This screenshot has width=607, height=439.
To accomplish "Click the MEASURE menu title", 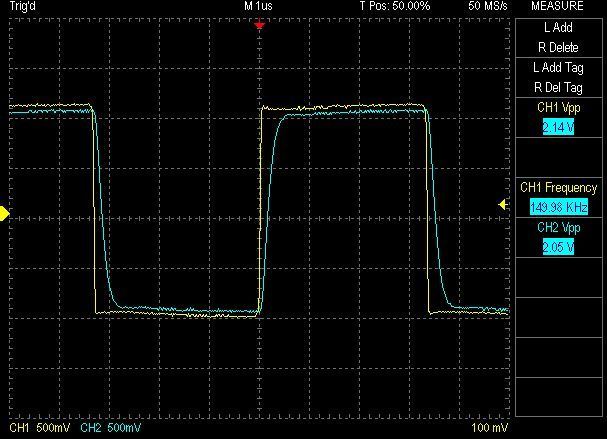I will [557, 6].
